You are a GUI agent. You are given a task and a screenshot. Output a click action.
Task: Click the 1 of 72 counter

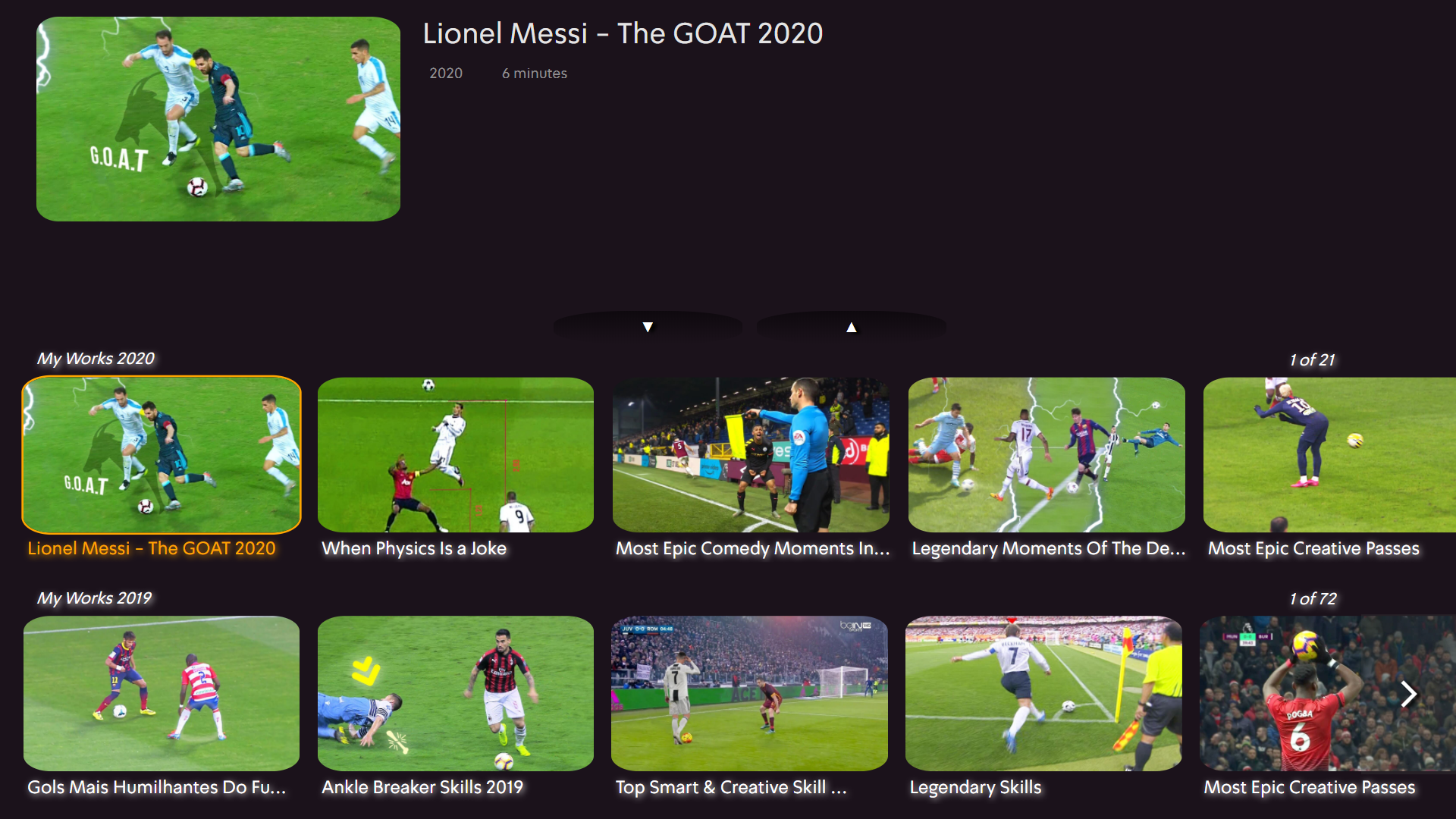point(1313,599)
